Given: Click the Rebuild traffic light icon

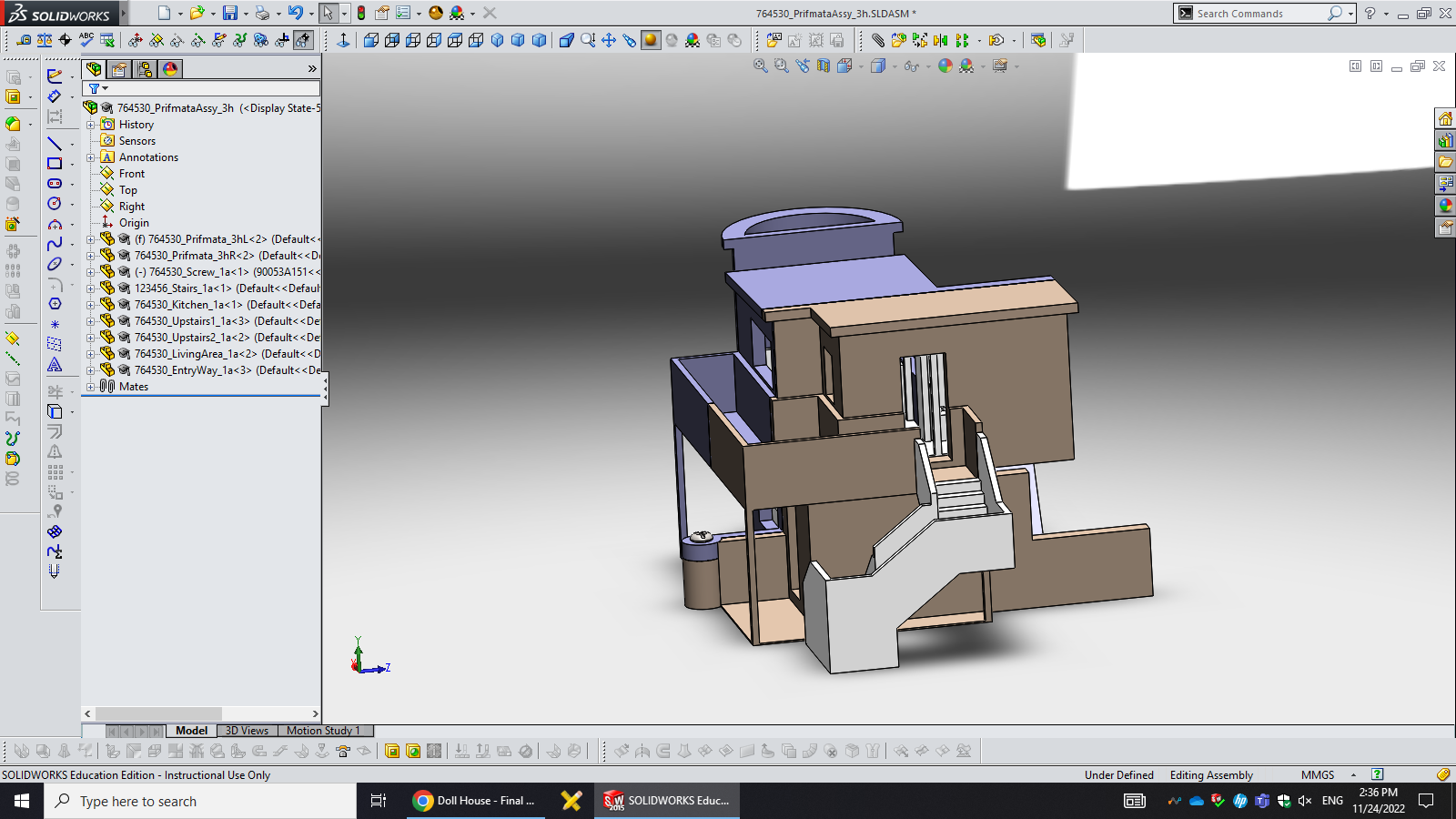Looking at the screenshot, I should pyautogui.click(x=361, y=13).
